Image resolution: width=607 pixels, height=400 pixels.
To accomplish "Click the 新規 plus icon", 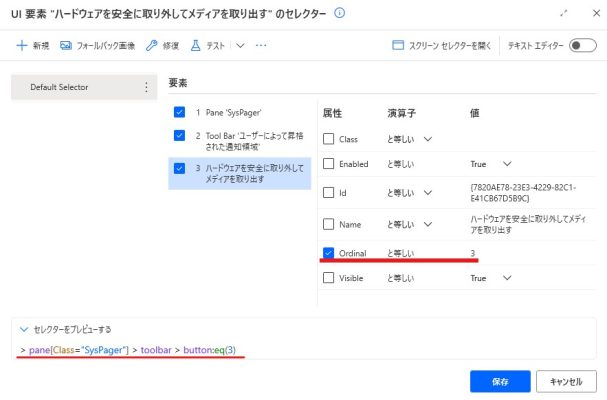I will pyautogui.click(x=22, y=45).
